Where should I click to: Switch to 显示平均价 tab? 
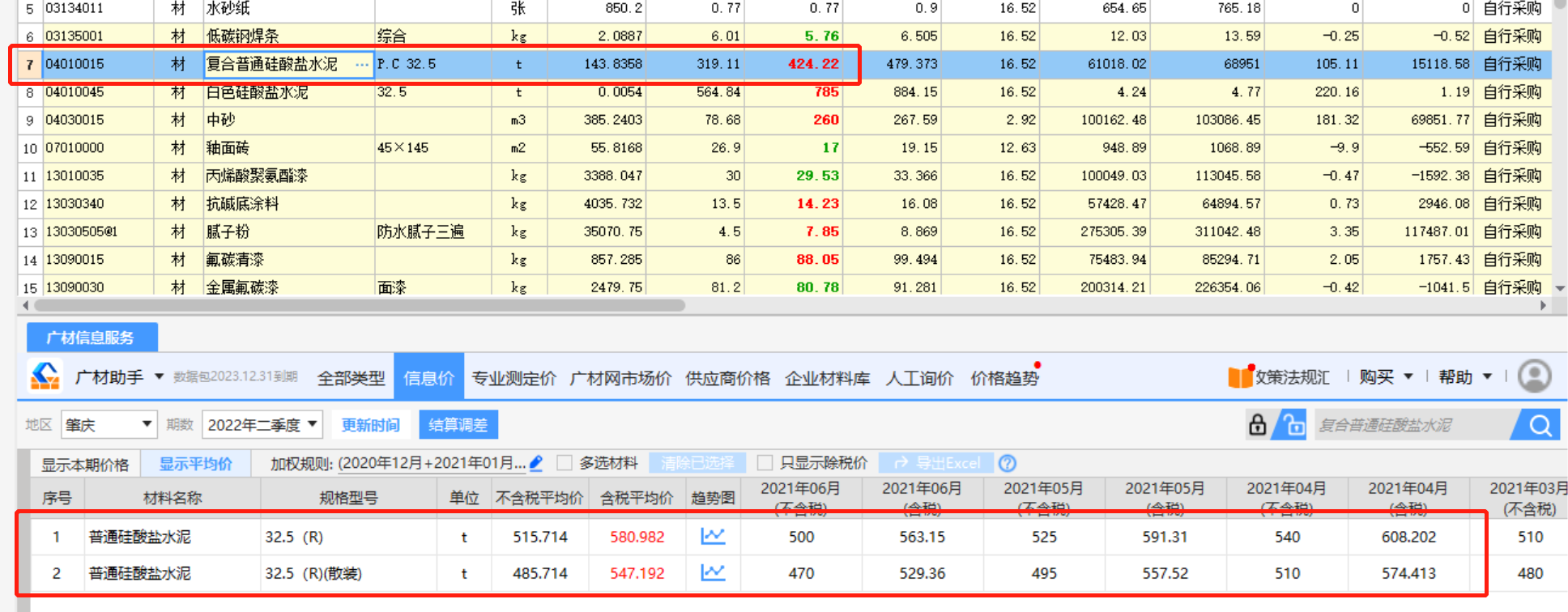point(195,464)
